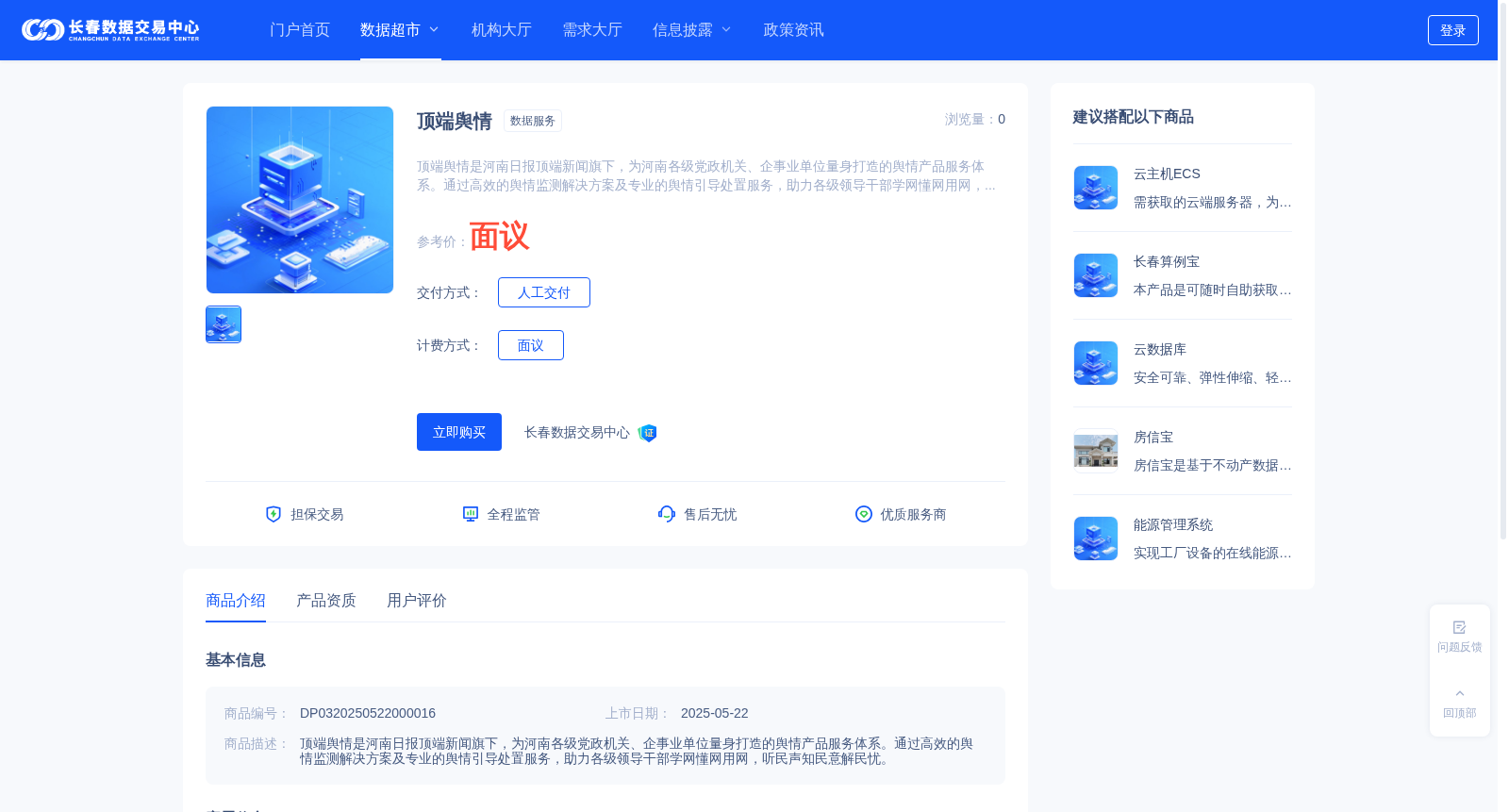Click the certified shield badge icon
1509x812 pixels.
(x=648, y=433)
